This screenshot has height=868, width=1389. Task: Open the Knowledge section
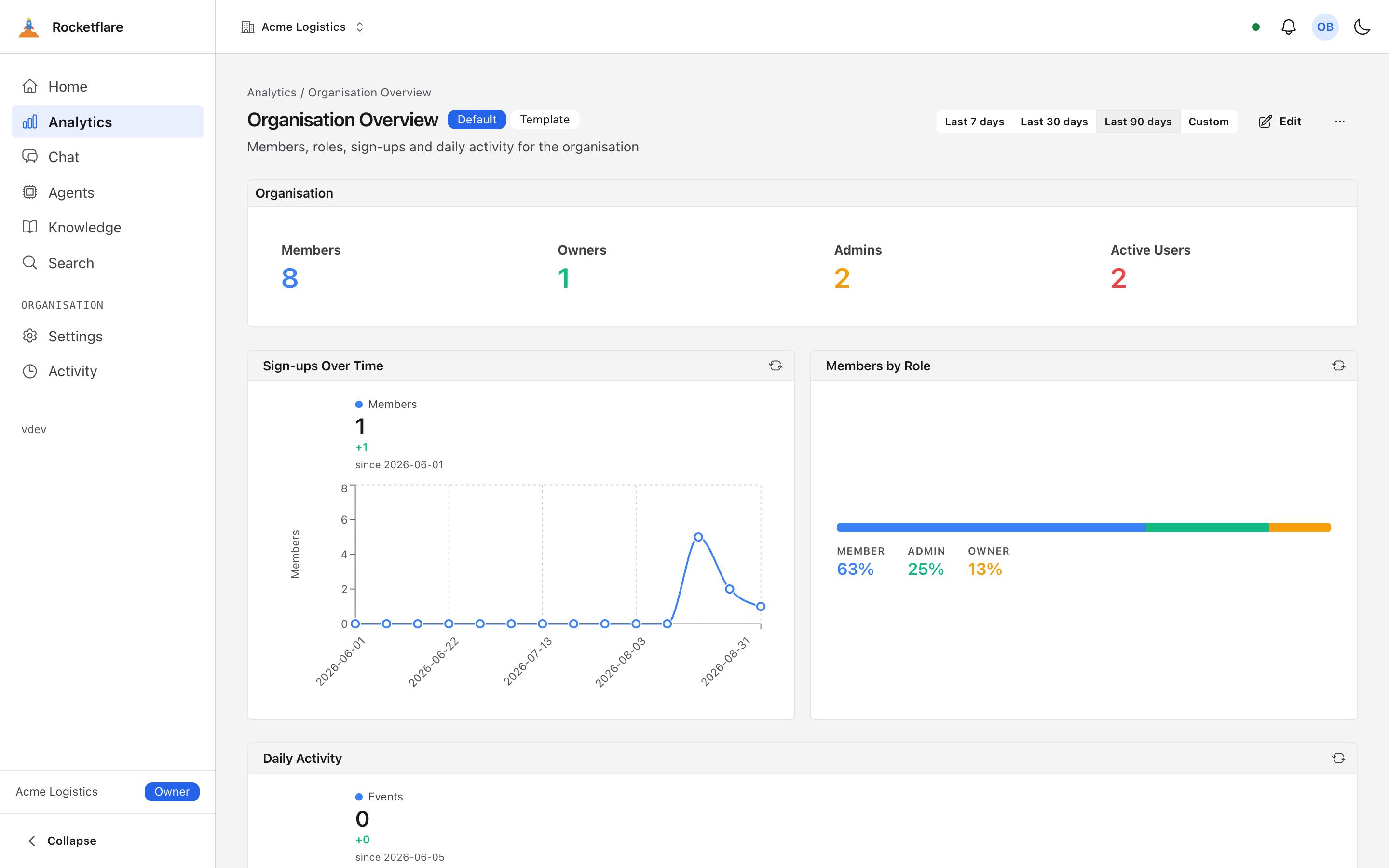108,227
